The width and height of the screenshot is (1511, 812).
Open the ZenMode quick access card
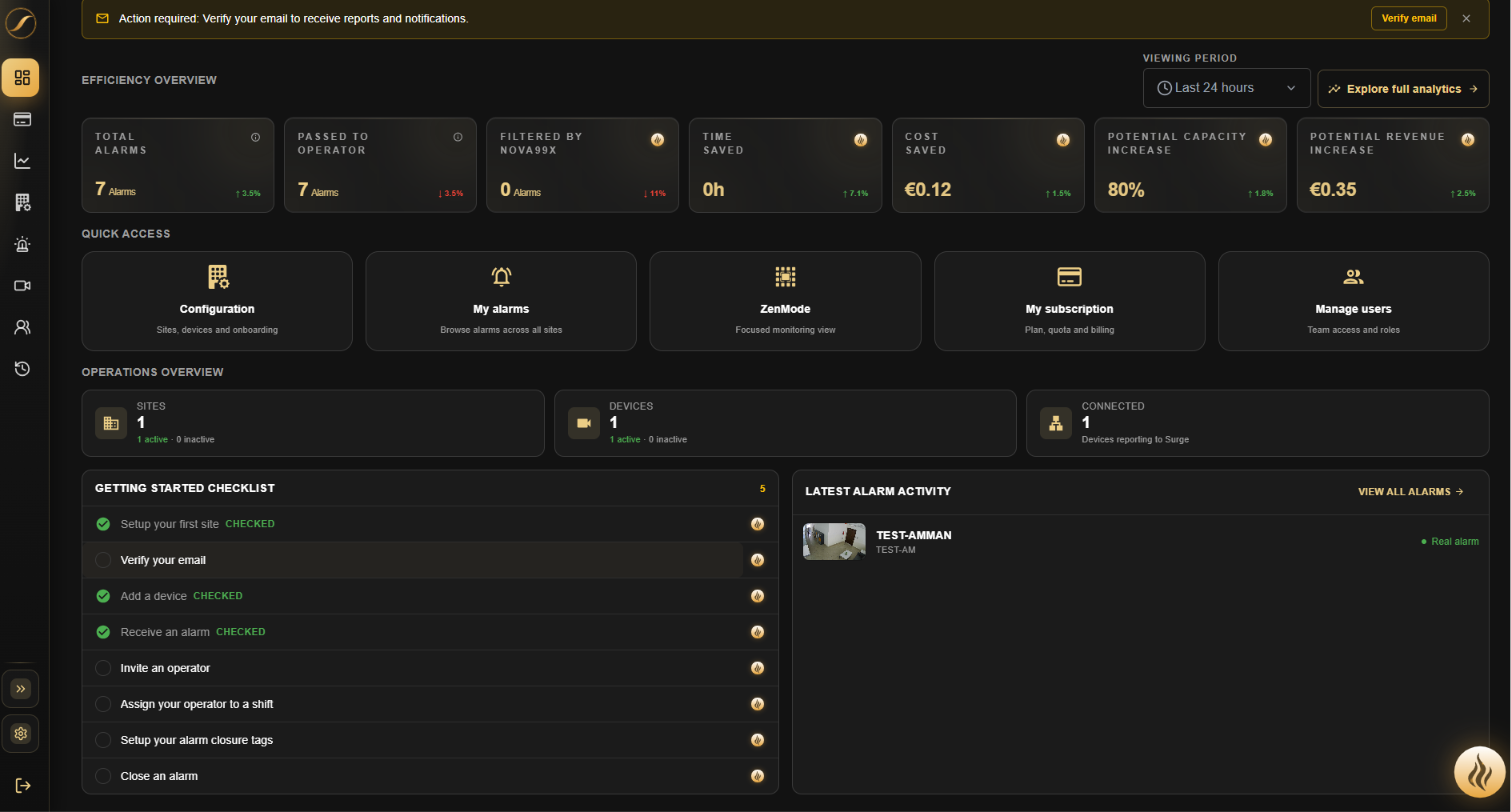click(785, 301)
